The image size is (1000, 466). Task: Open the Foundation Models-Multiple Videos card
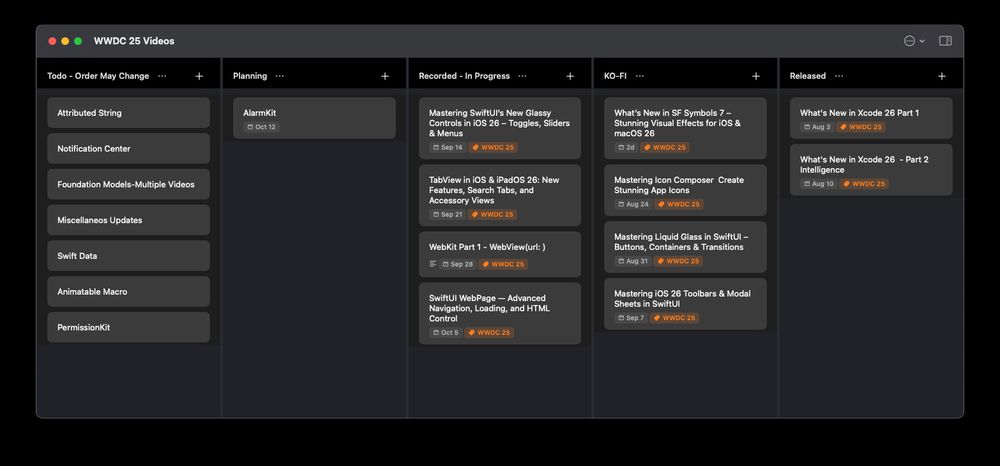(128, 184)
